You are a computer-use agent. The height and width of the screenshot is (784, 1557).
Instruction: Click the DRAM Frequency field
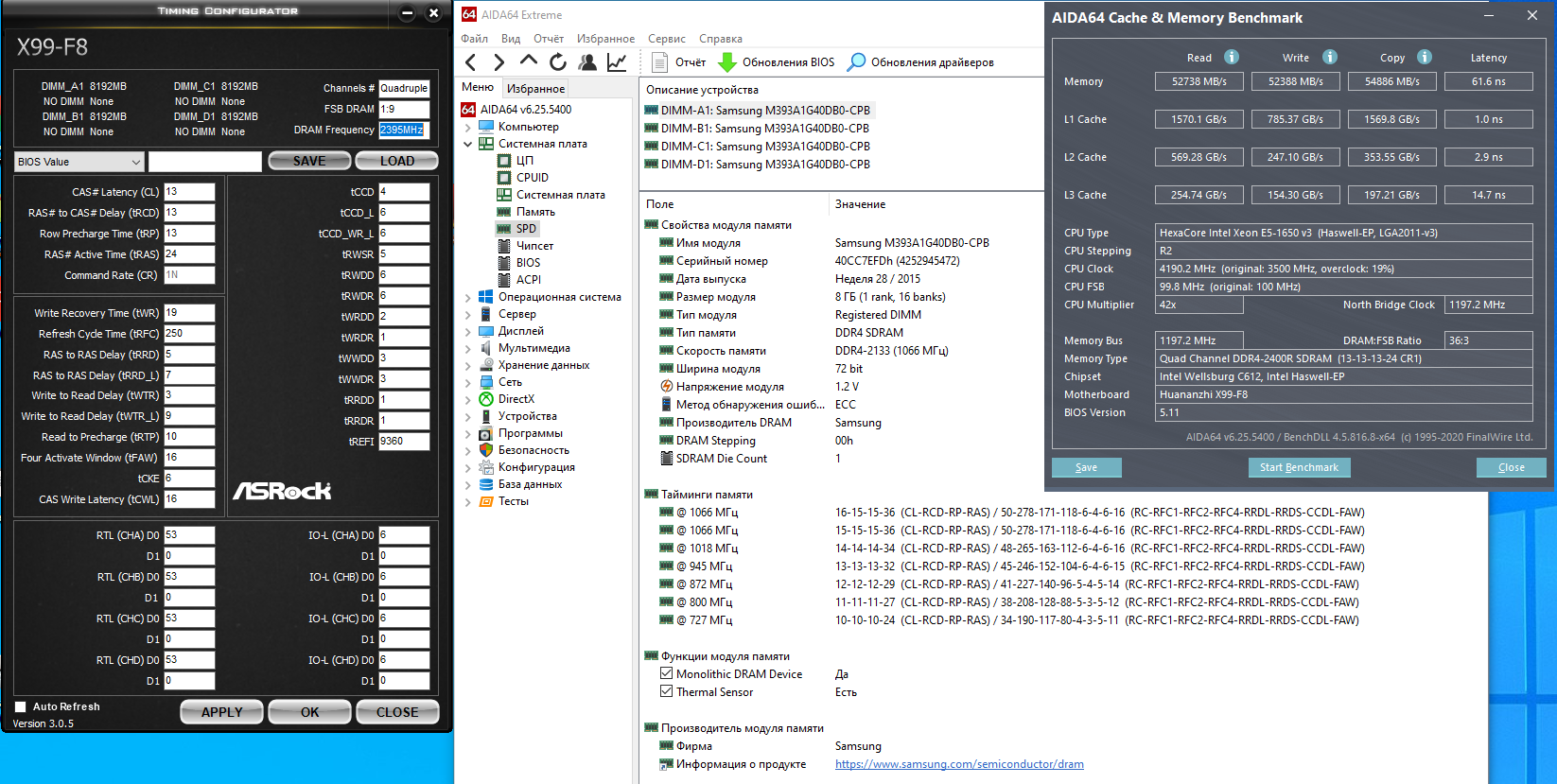click(x=404, y=130)
